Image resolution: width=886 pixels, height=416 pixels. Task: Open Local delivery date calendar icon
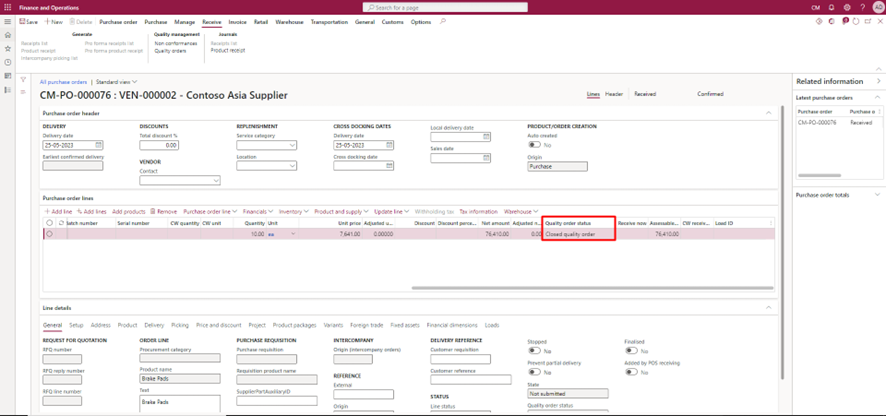click(x=486, y=137)
